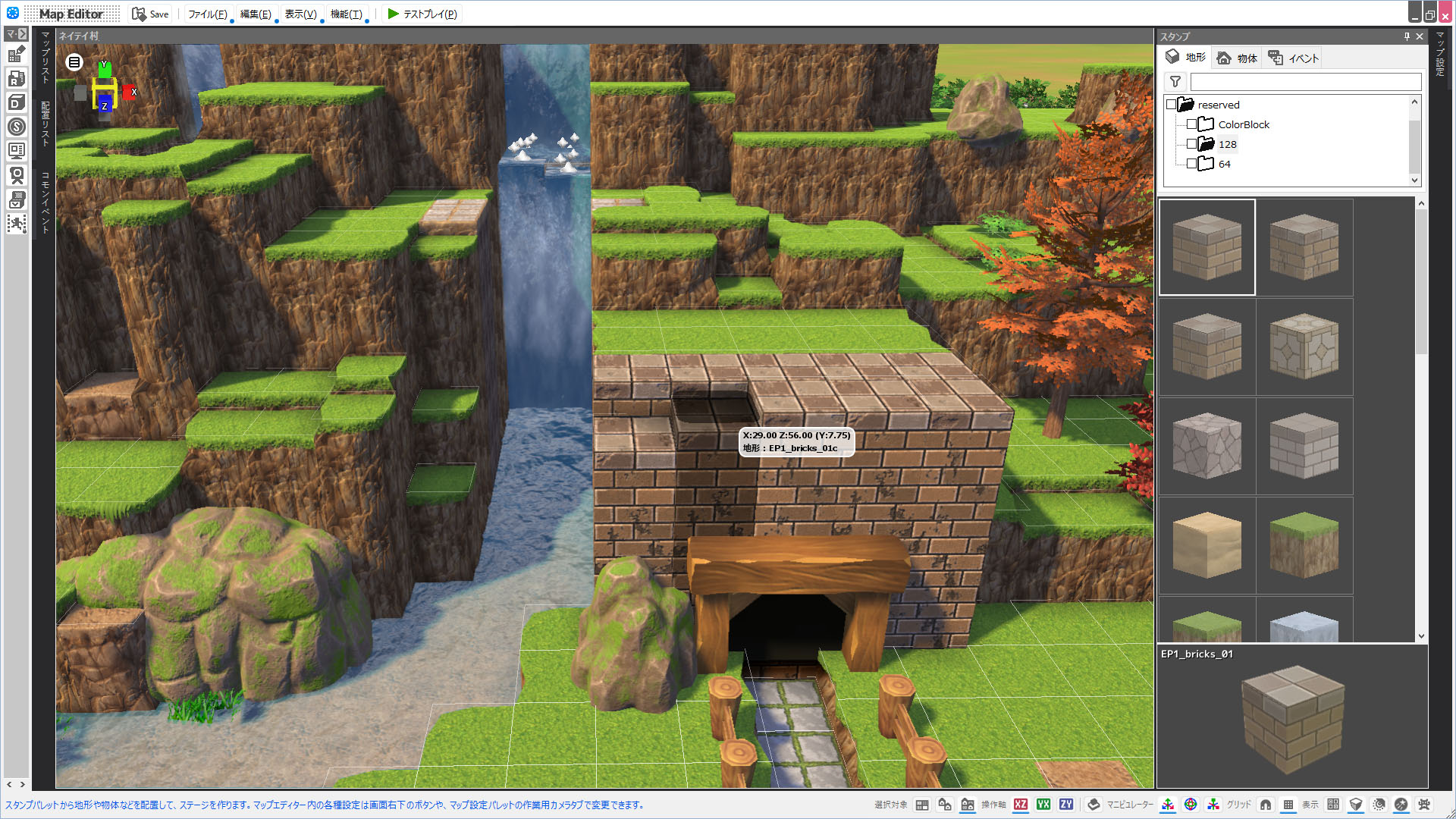
Task: Click the Save button
Action: click(x=150, y=14)
